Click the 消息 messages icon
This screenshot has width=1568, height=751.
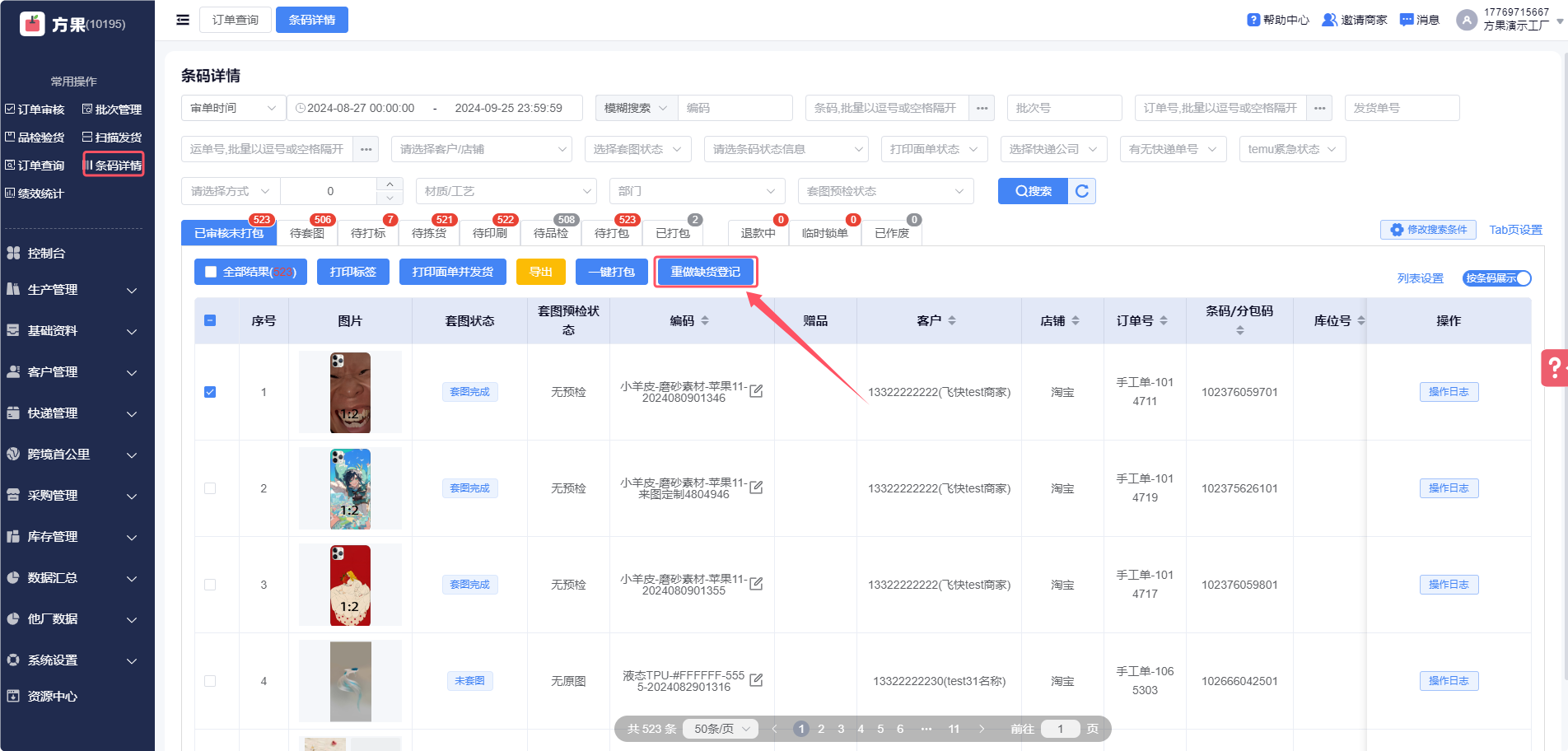point(1407,20)
